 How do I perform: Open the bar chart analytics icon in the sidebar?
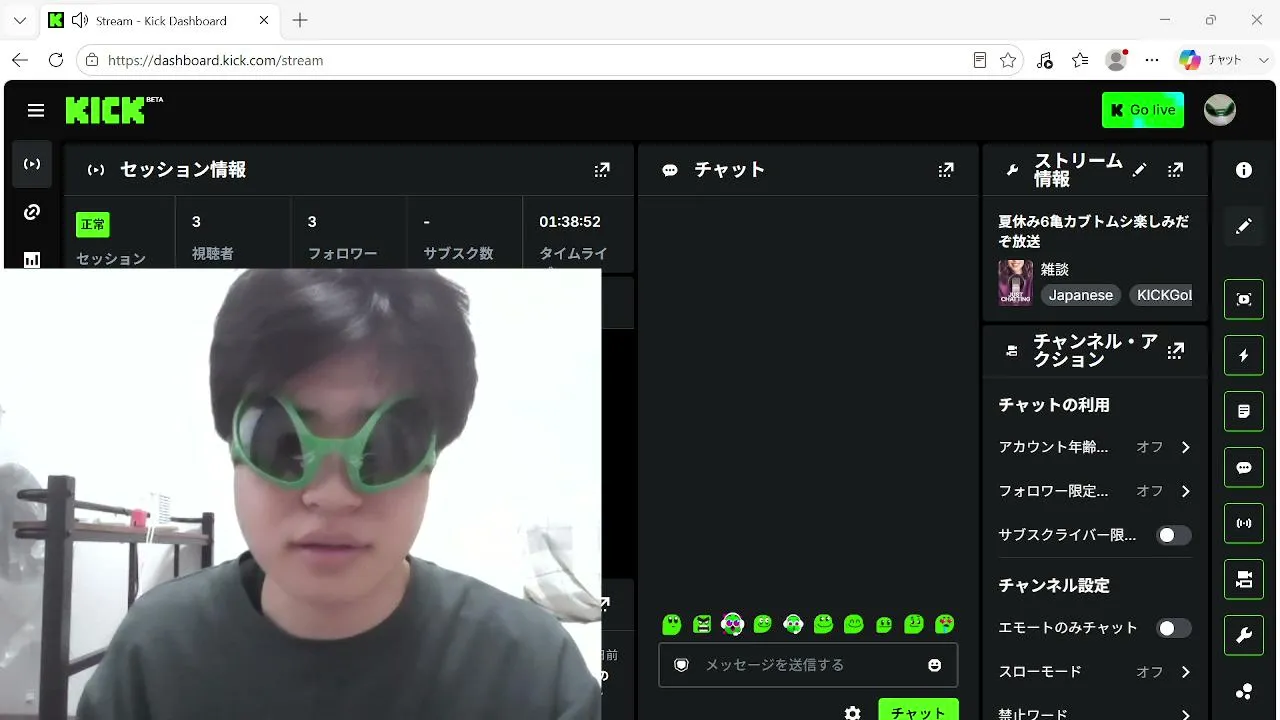coord(32,259)
